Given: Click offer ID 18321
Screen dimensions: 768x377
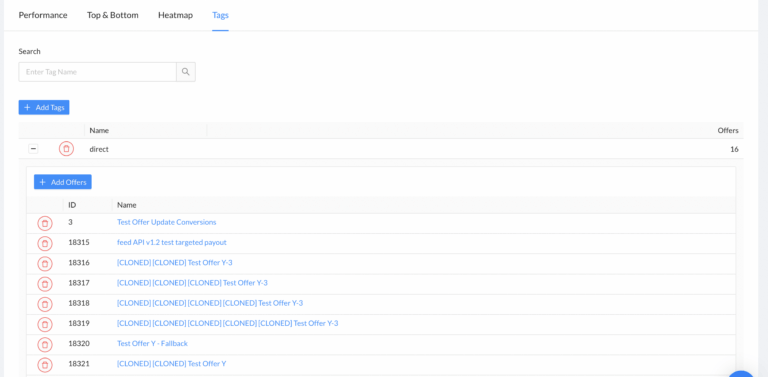Looking at the screenshot, I should click(x=79, y=364).
